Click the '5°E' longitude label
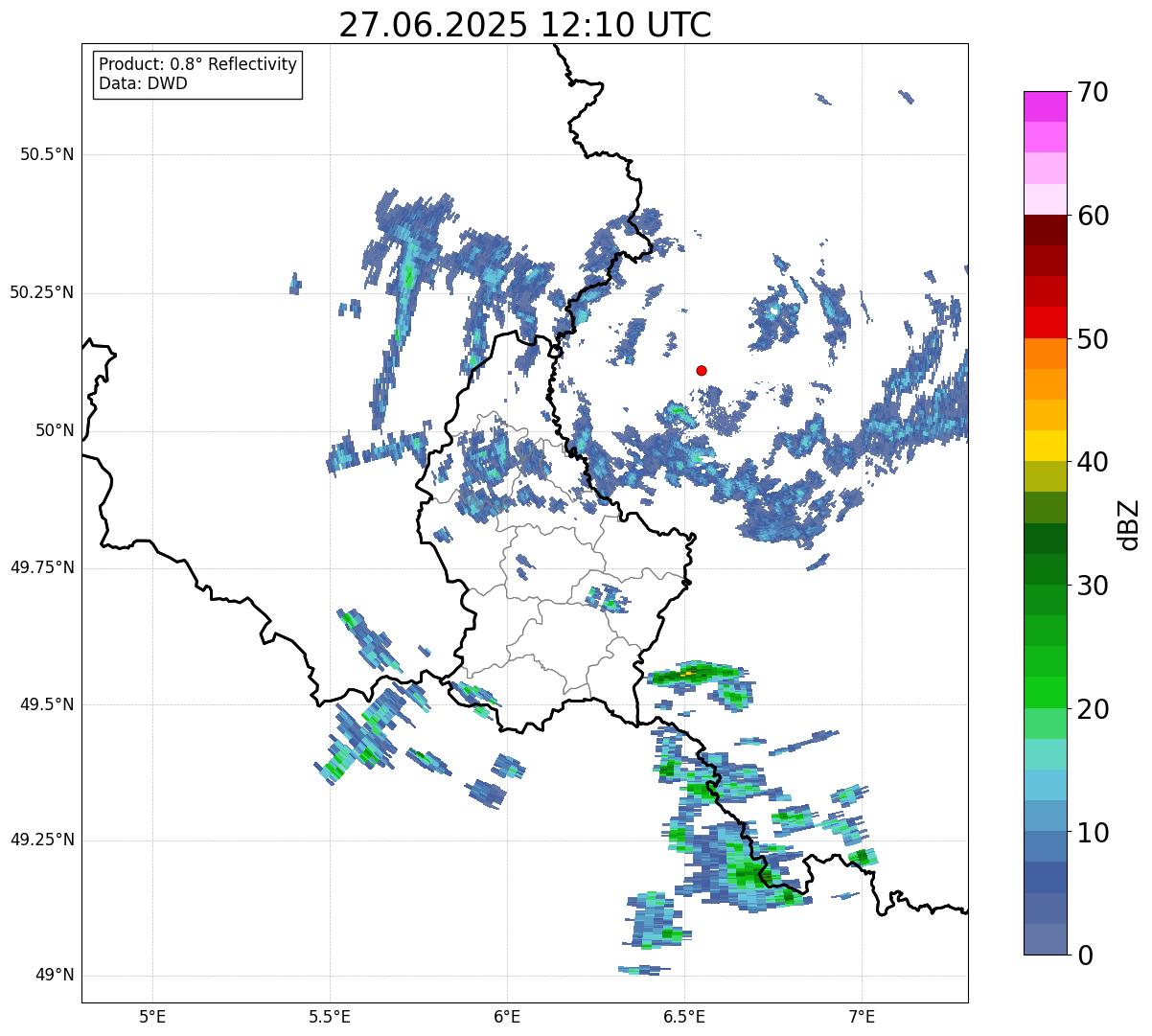This screenshot has height=1036, width=1152. (x=153, y=1016)
